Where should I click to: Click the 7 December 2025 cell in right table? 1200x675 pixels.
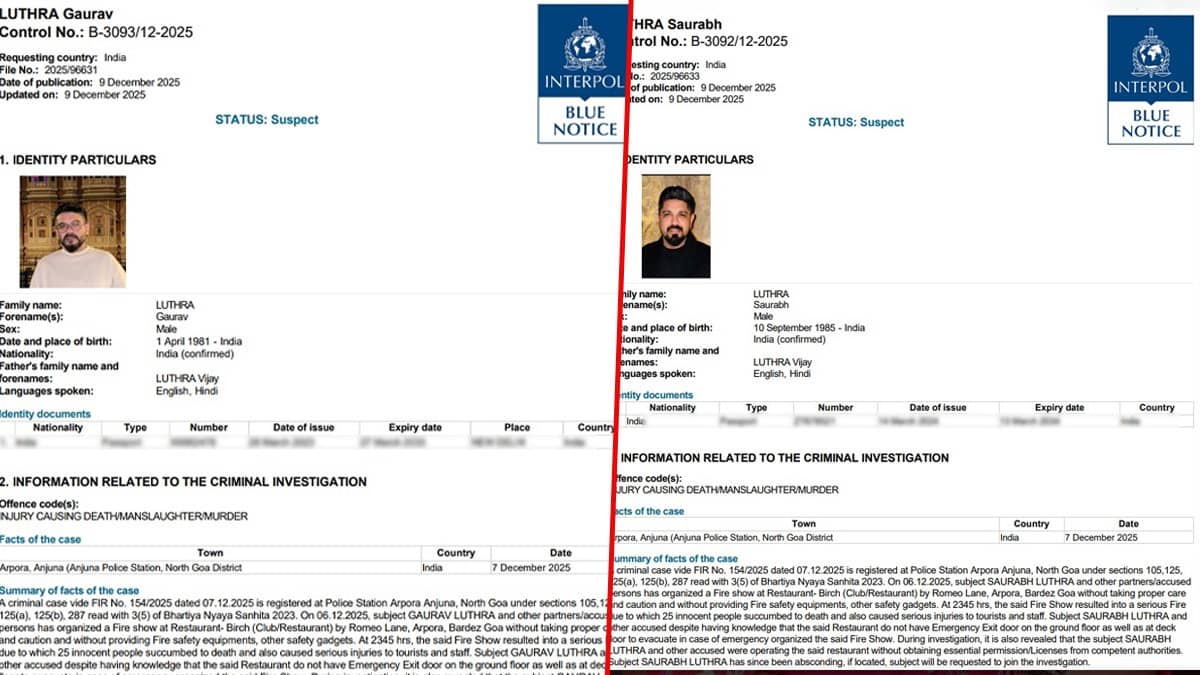1100,537
